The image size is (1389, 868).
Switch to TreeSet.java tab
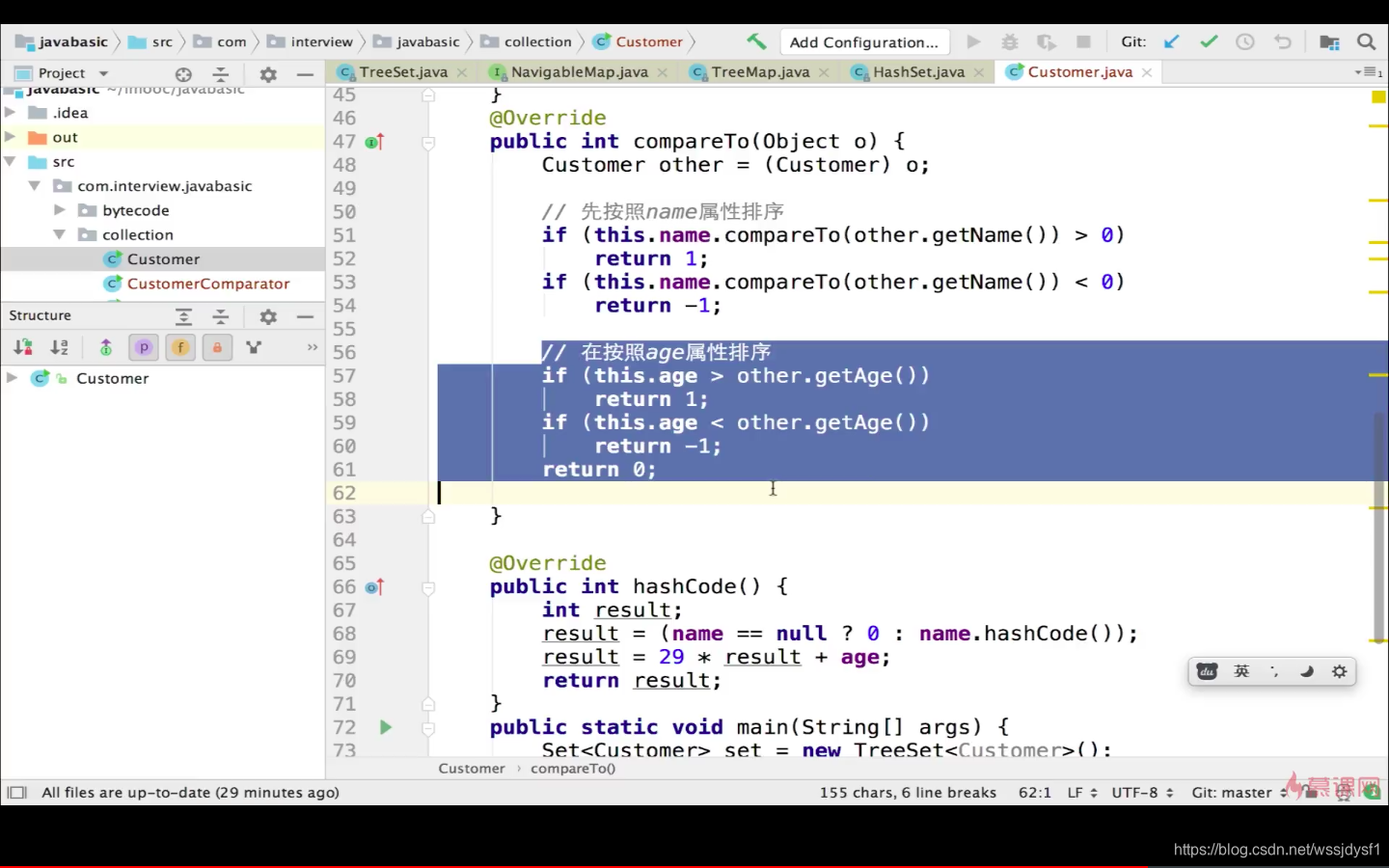(x=403, y=72)
